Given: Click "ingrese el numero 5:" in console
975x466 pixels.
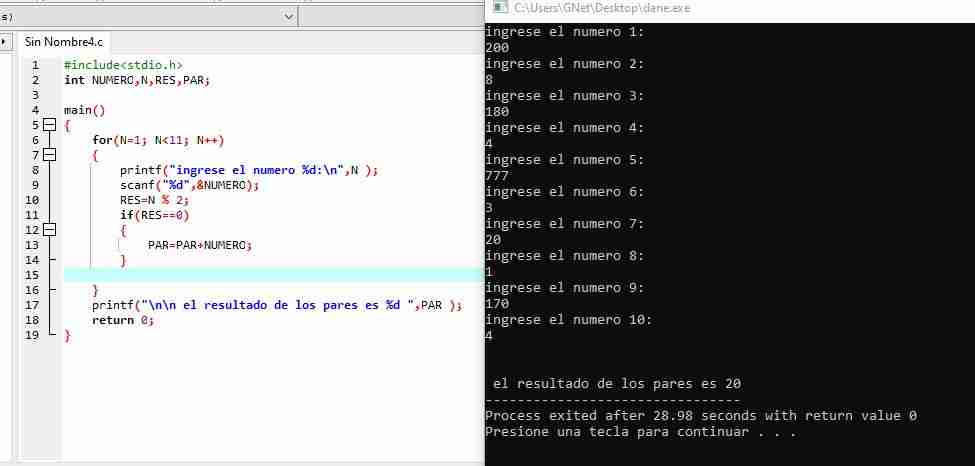Looking at the screenshot, I should [x=565, y=160].
